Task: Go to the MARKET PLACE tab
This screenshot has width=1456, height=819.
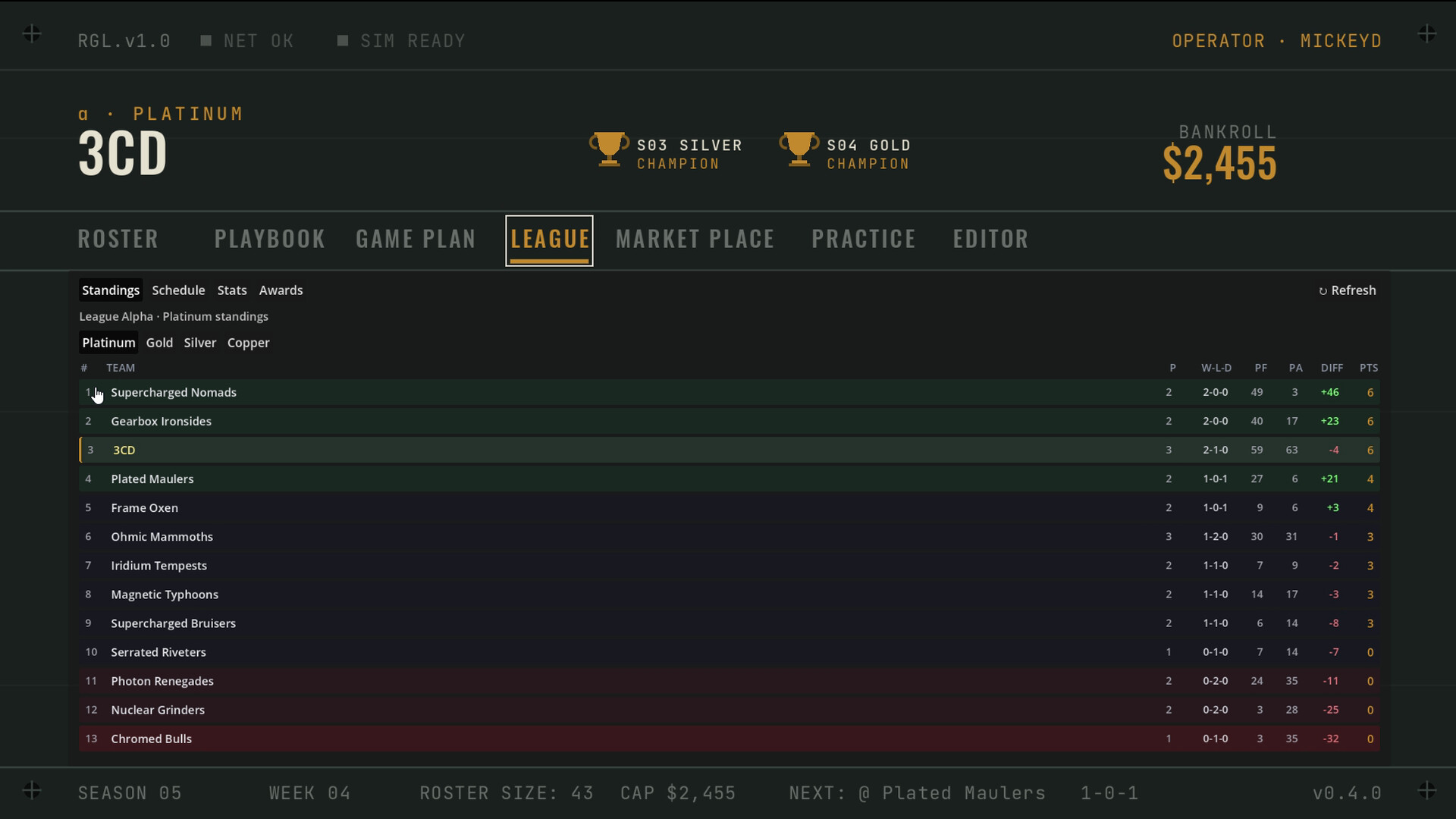Action: tap(695, 240)
